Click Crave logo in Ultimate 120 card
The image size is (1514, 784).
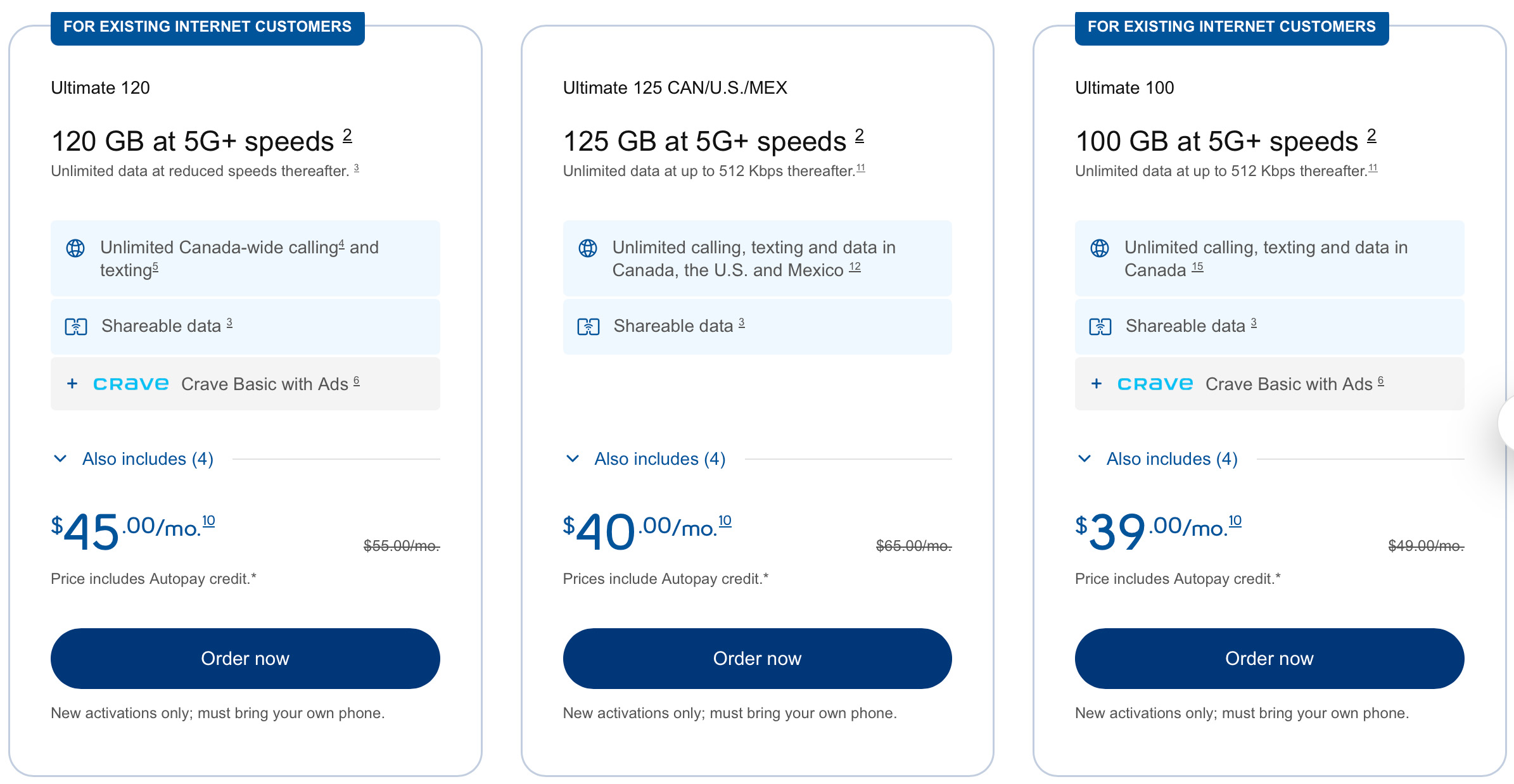tap(130, 384)
